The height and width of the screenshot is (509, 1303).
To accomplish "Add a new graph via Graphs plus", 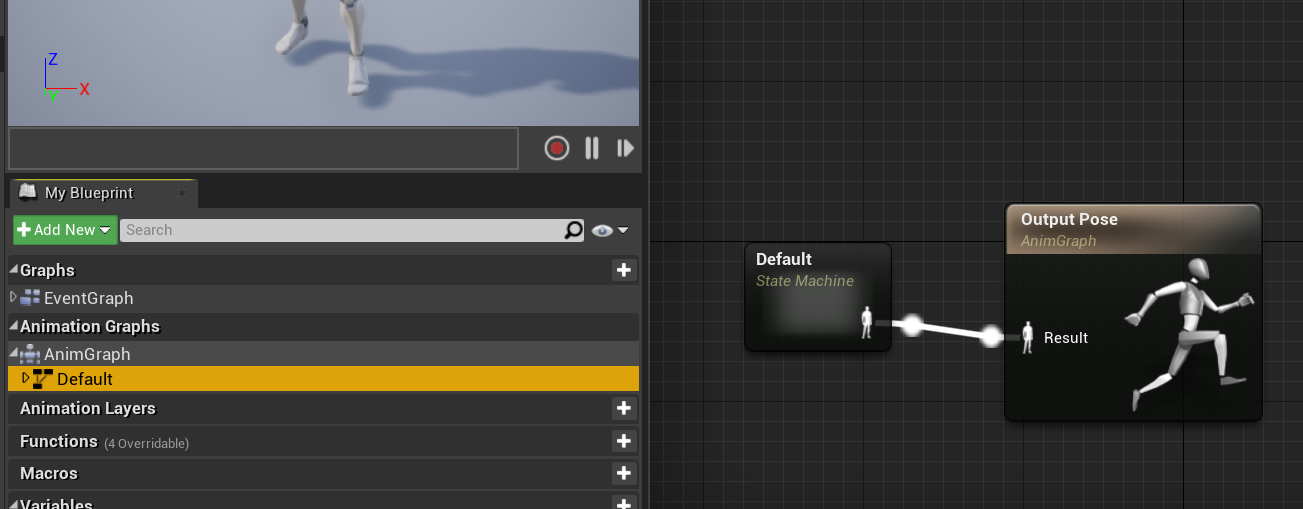I will (624, 270).
